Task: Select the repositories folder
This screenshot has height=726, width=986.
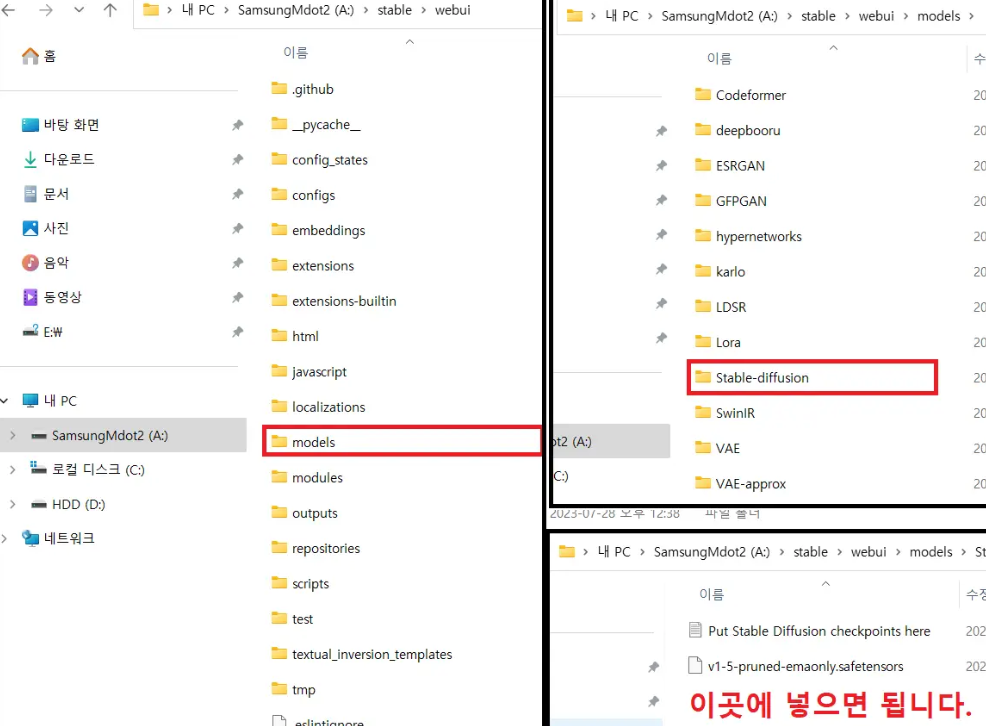Action: (316, 548)
